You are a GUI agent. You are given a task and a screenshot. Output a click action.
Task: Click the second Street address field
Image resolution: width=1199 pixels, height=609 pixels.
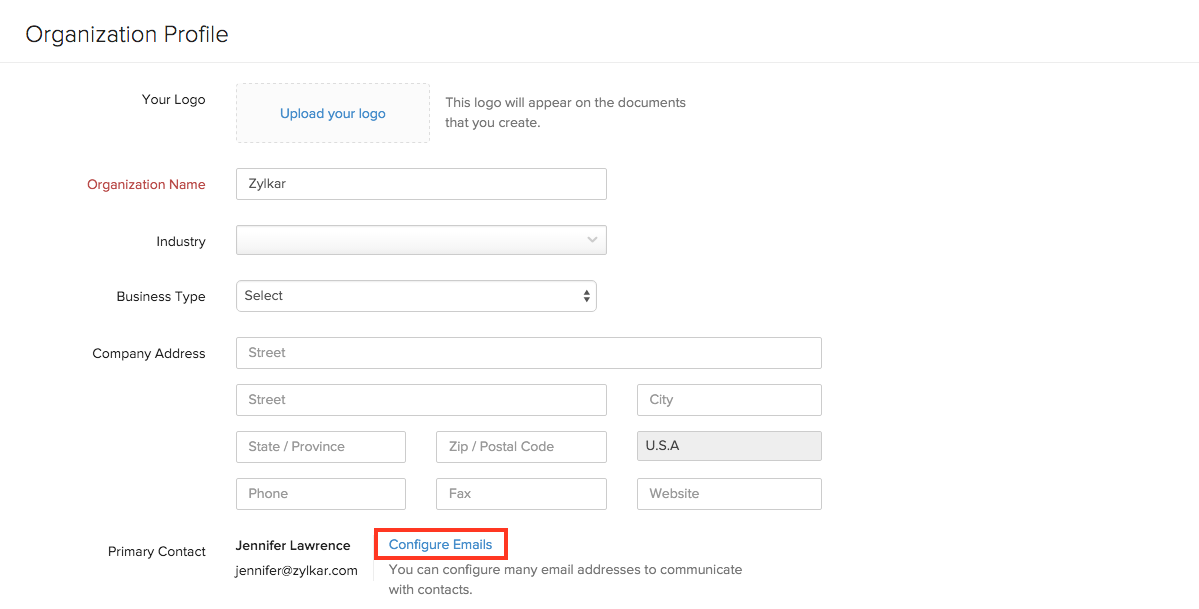pyautogui.click(x=420, y=399)
